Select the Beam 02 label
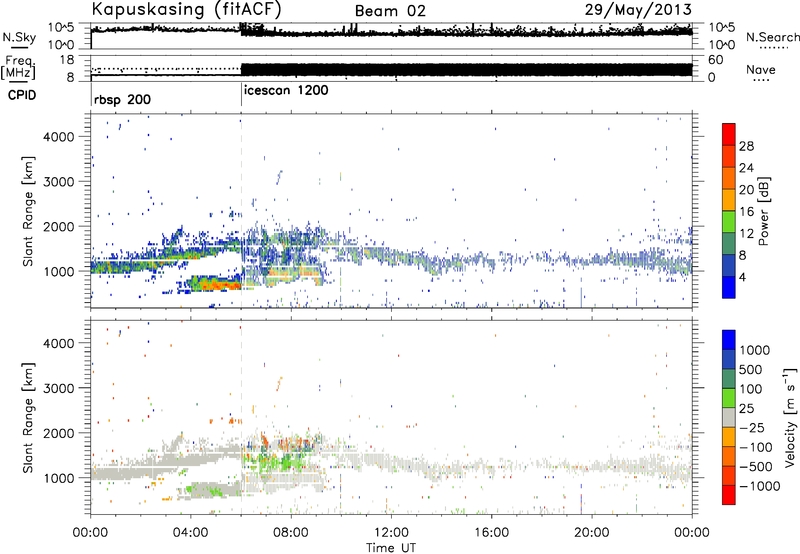Image resolution: width=800 pixels, height=554 pixels. [390, 11]
